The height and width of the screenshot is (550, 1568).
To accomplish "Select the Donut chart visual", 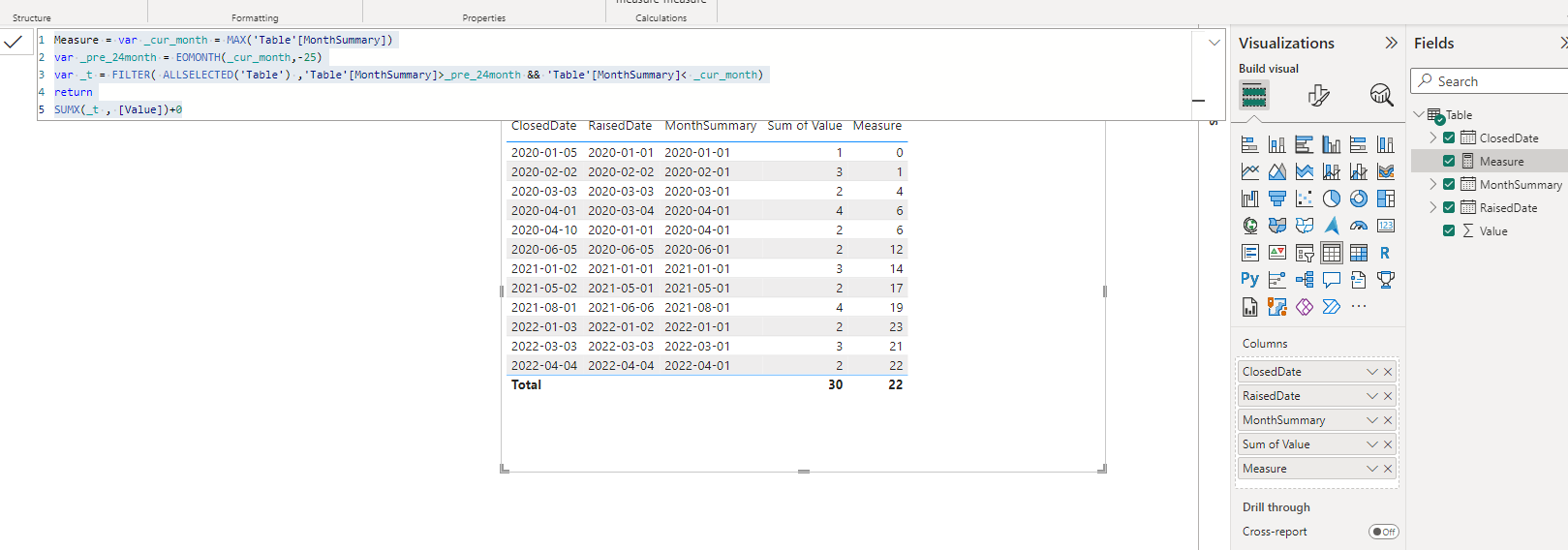I will click(1359, 199).
